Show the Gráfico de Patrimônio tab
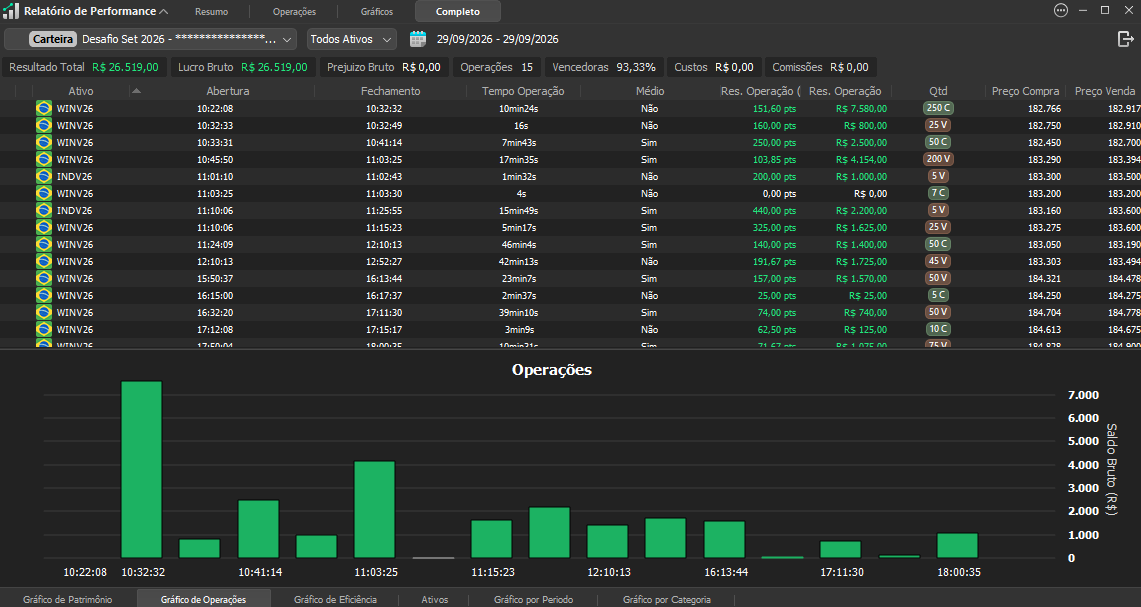This screenshot has width=1141, height=607. pyautogui.click(x=68, y=599)
